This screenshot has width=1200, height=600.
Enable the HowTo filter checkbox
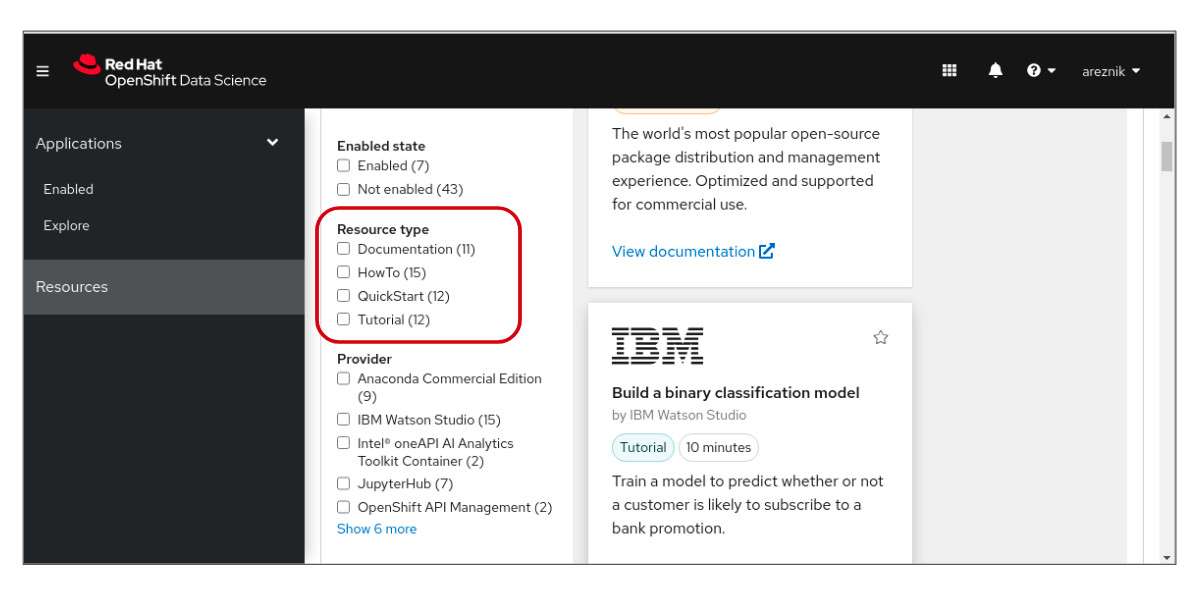tap(344, 272)
